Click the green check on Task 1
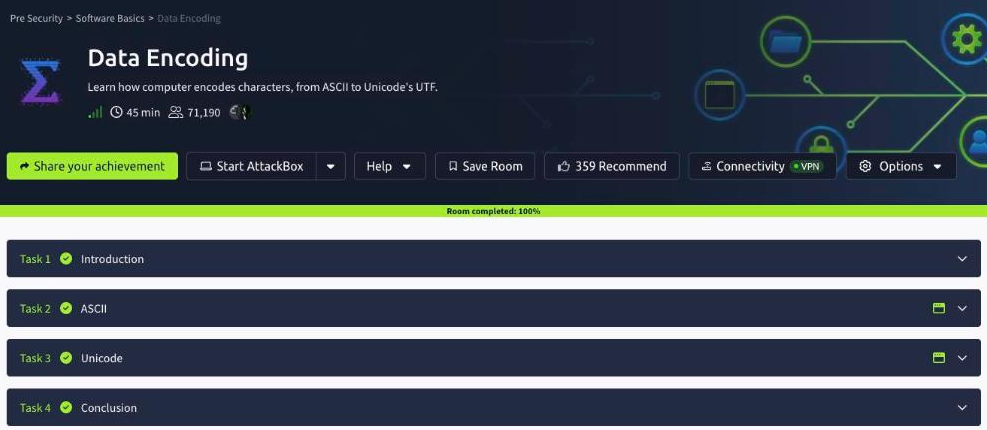Screen dimensions: 987x430 pyautogui.click(x=66, y=259)
